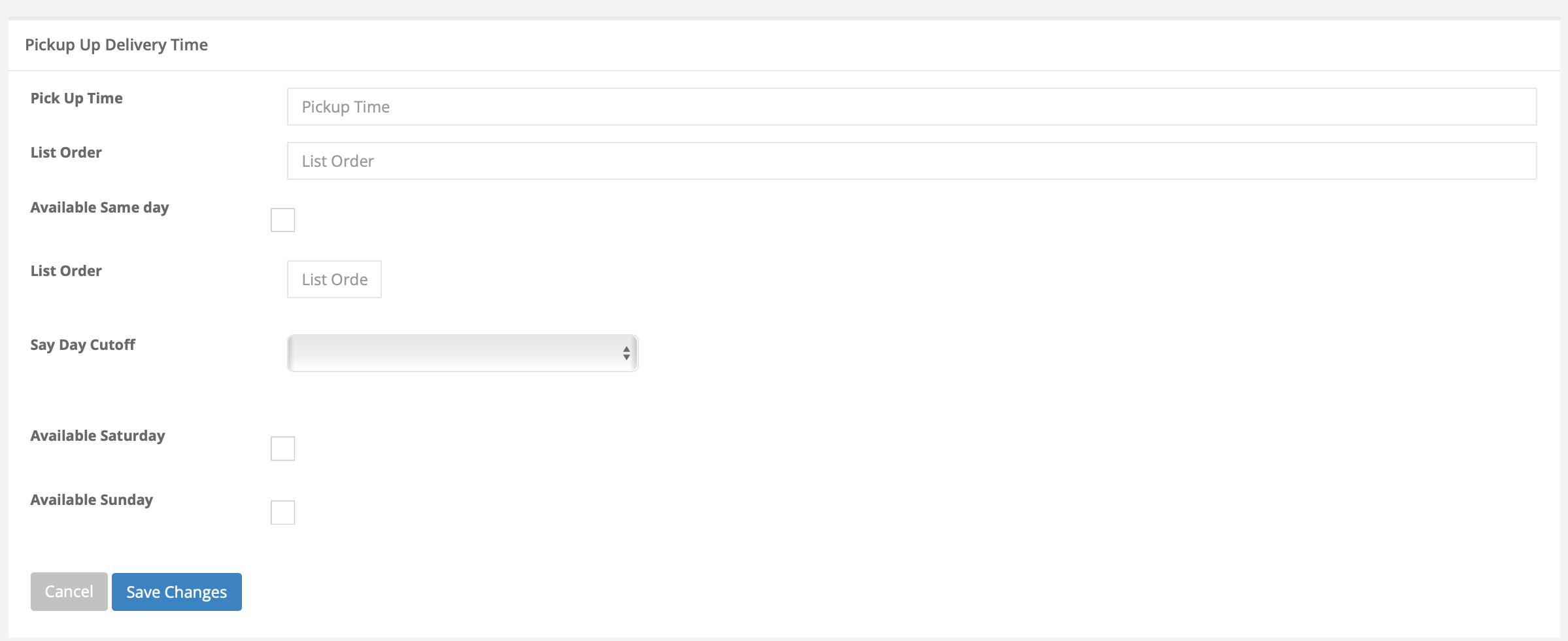
Task: Save the form using Save Changes
Action: 177,591
